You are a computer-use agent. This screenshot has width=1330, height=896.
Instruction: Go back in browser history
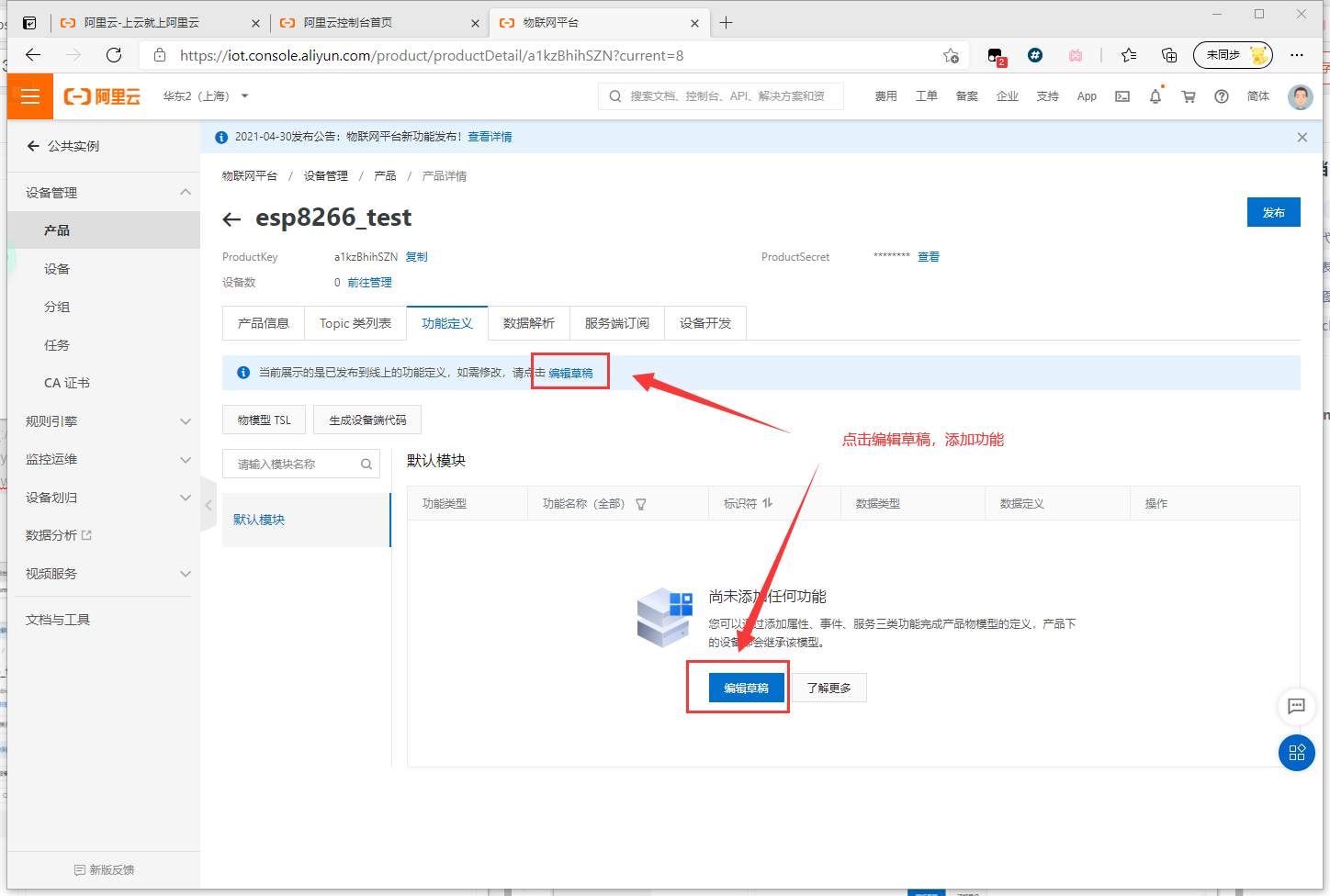click(x=33, y=55)
